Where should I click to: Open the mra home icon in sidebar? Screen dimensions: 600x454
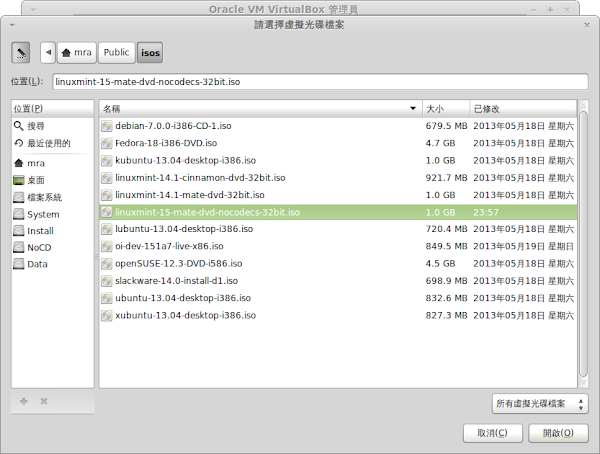(18, 163)
